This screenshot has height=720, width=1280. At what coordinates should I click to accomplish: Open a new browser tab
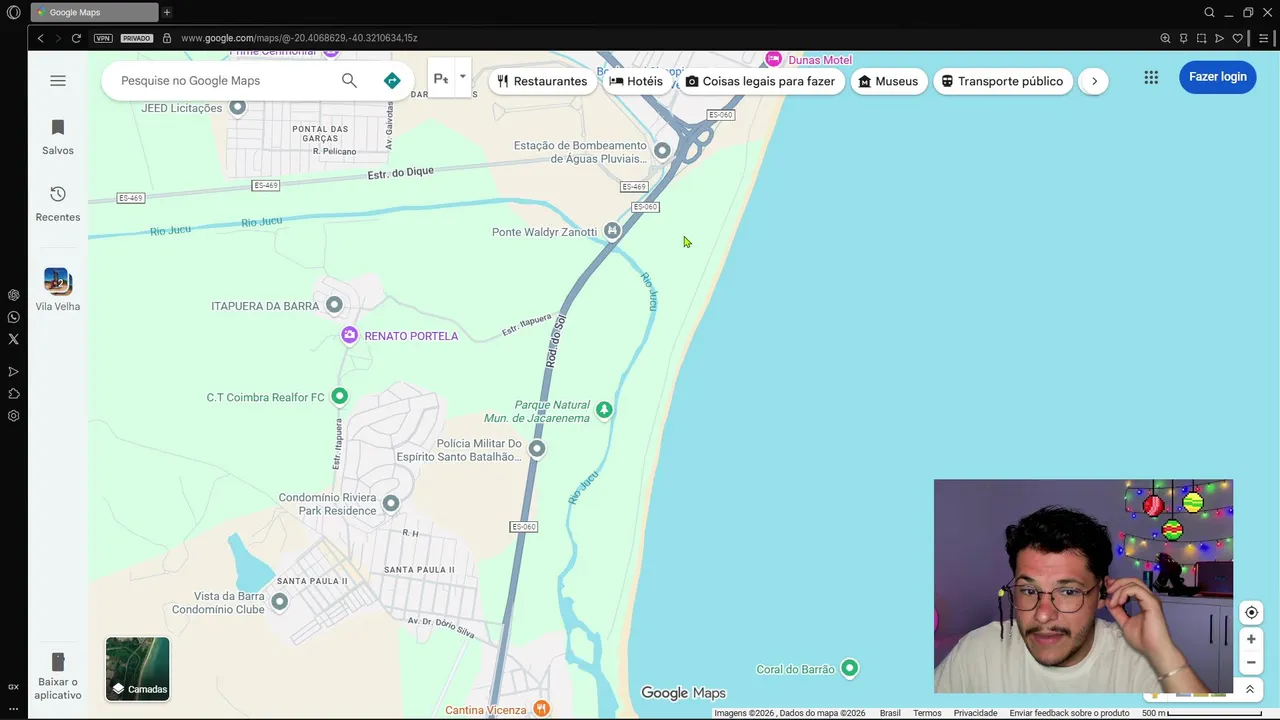167,13
